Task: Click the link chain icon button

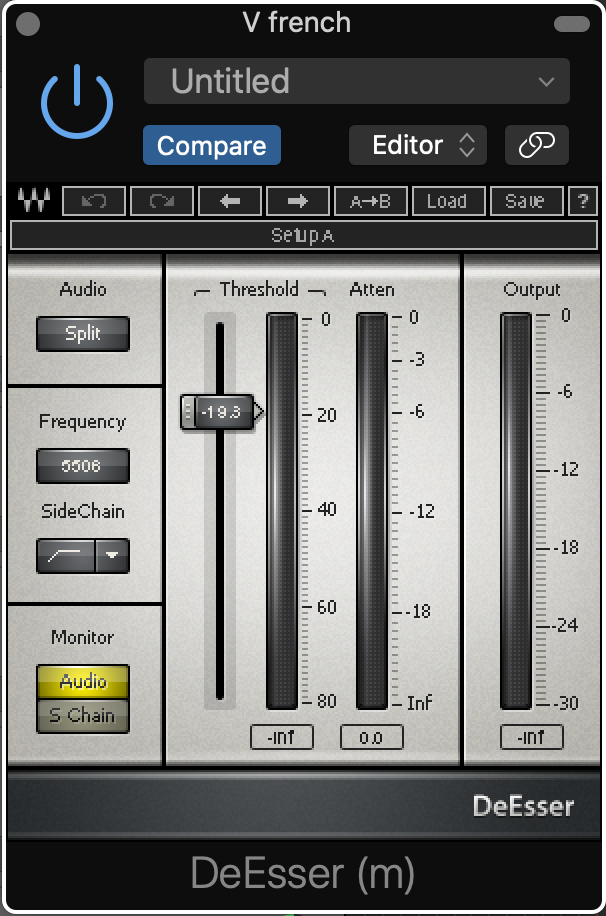Action: click(536, 145)
